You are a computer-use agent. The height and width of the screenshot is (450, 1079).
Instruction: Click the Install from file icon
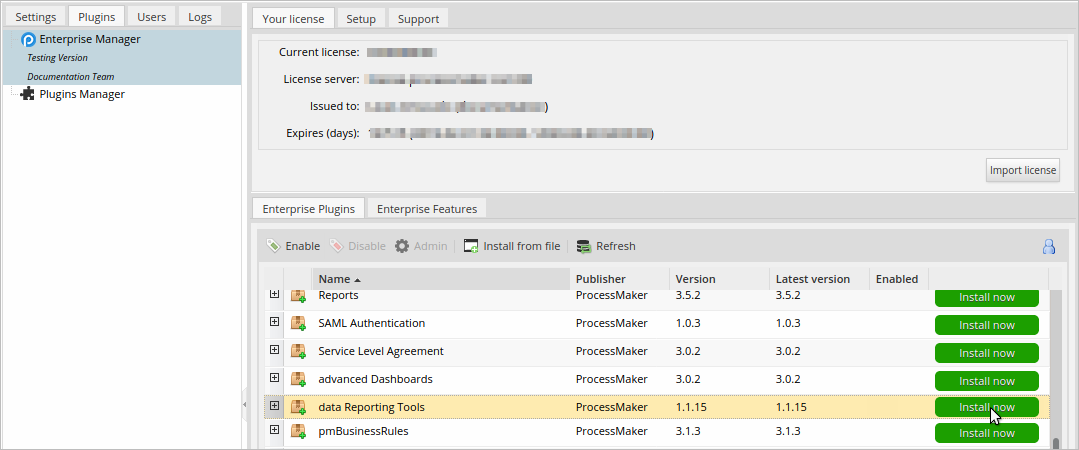(x=471, y=246)
